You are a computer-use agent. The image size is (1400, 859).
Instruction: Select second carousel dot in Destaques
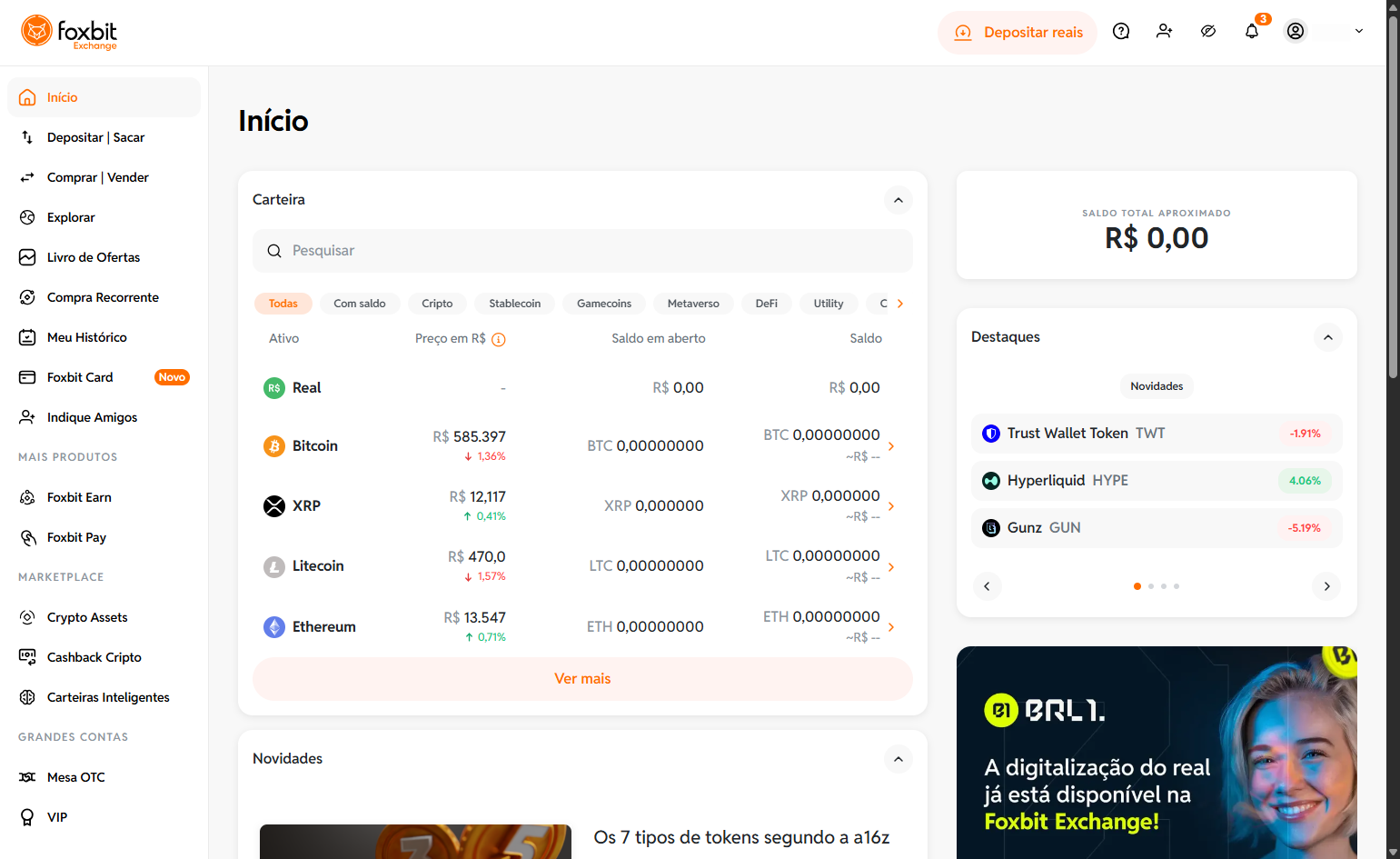tap(1151, 586)
